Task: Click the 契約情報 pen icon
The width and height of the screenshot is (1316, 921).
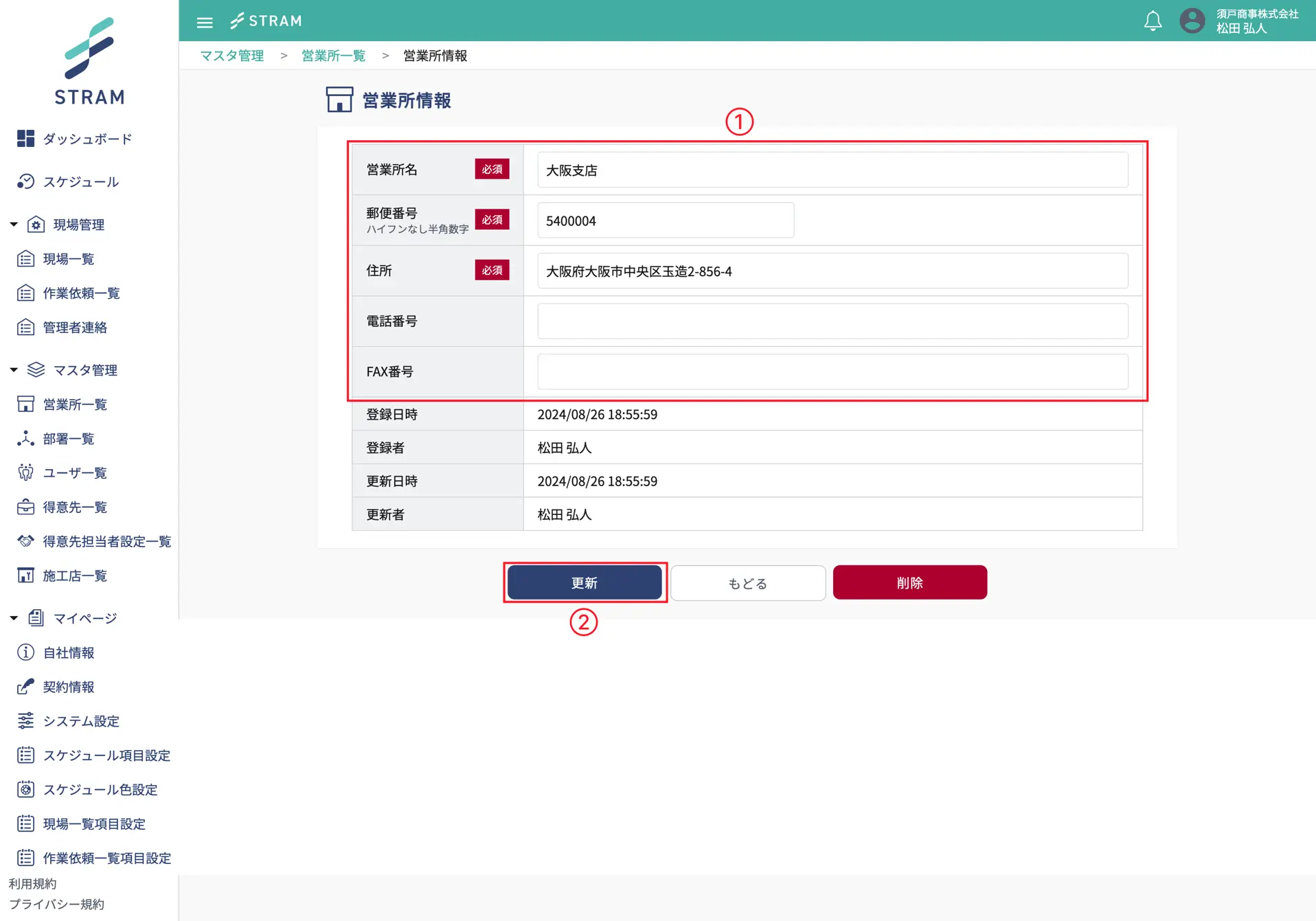Action: (x=25, y=686)
